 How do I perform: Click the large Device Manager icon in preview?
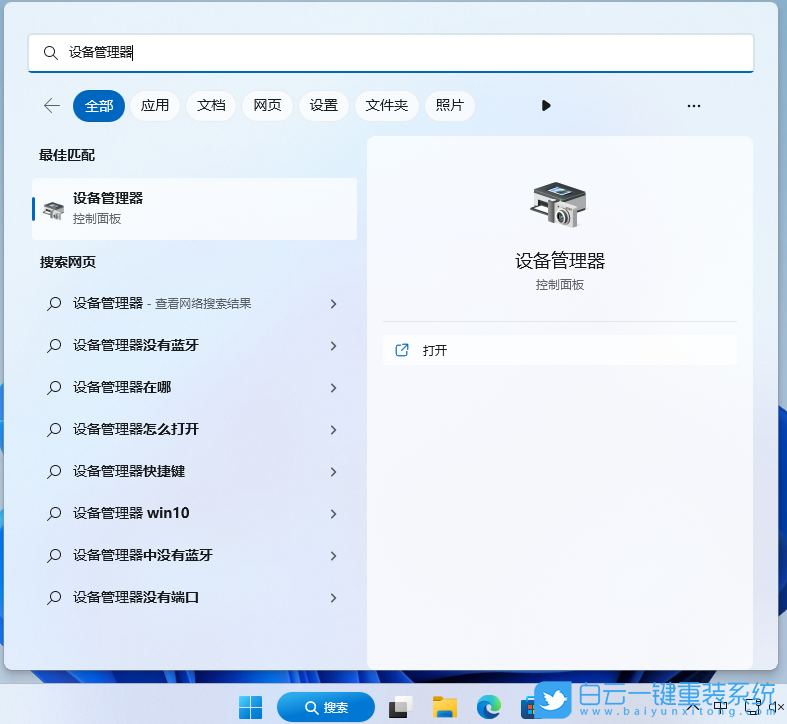559,204
